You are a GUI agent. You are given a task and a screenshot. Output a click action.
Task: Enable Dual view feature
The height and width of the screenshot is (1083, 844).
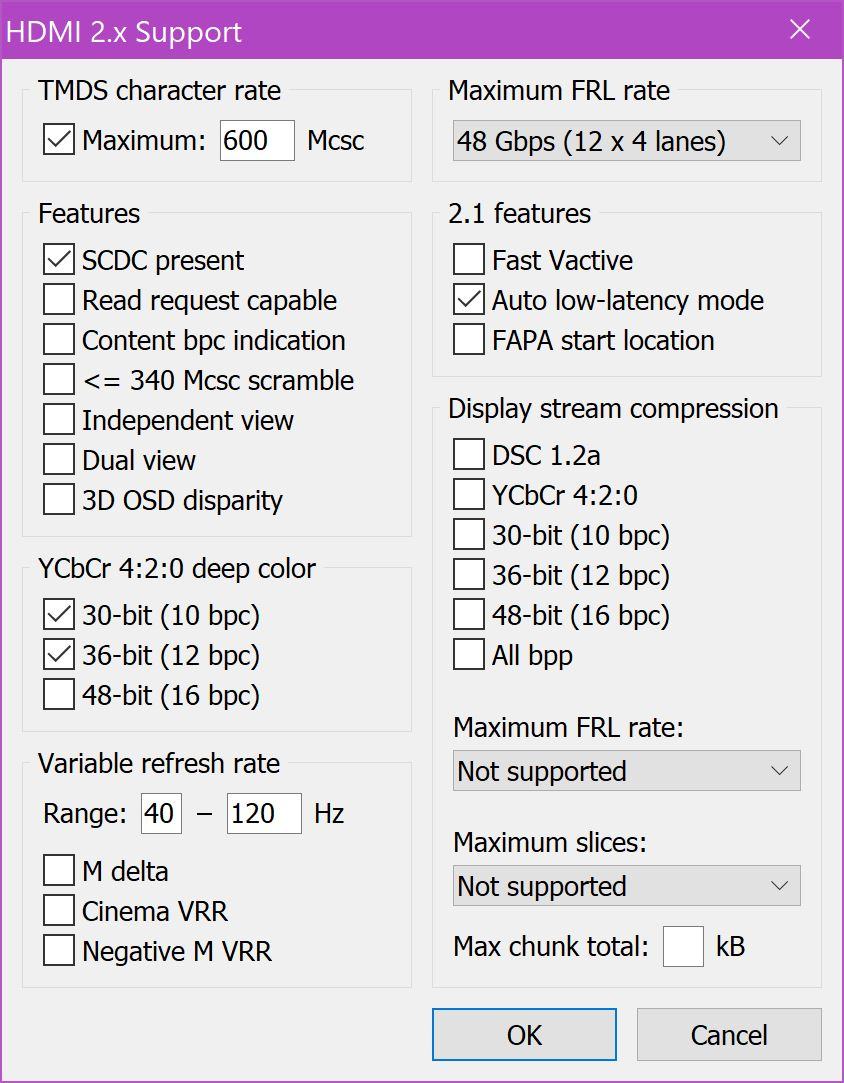pos(59,460)
